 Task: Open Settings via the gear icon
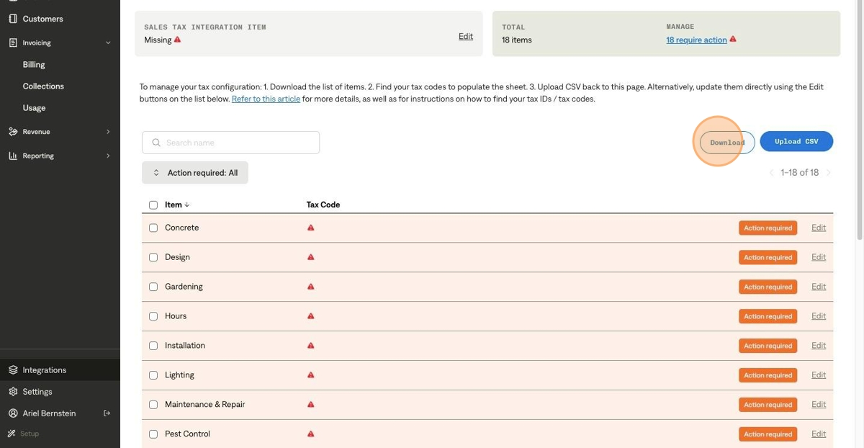13,392
